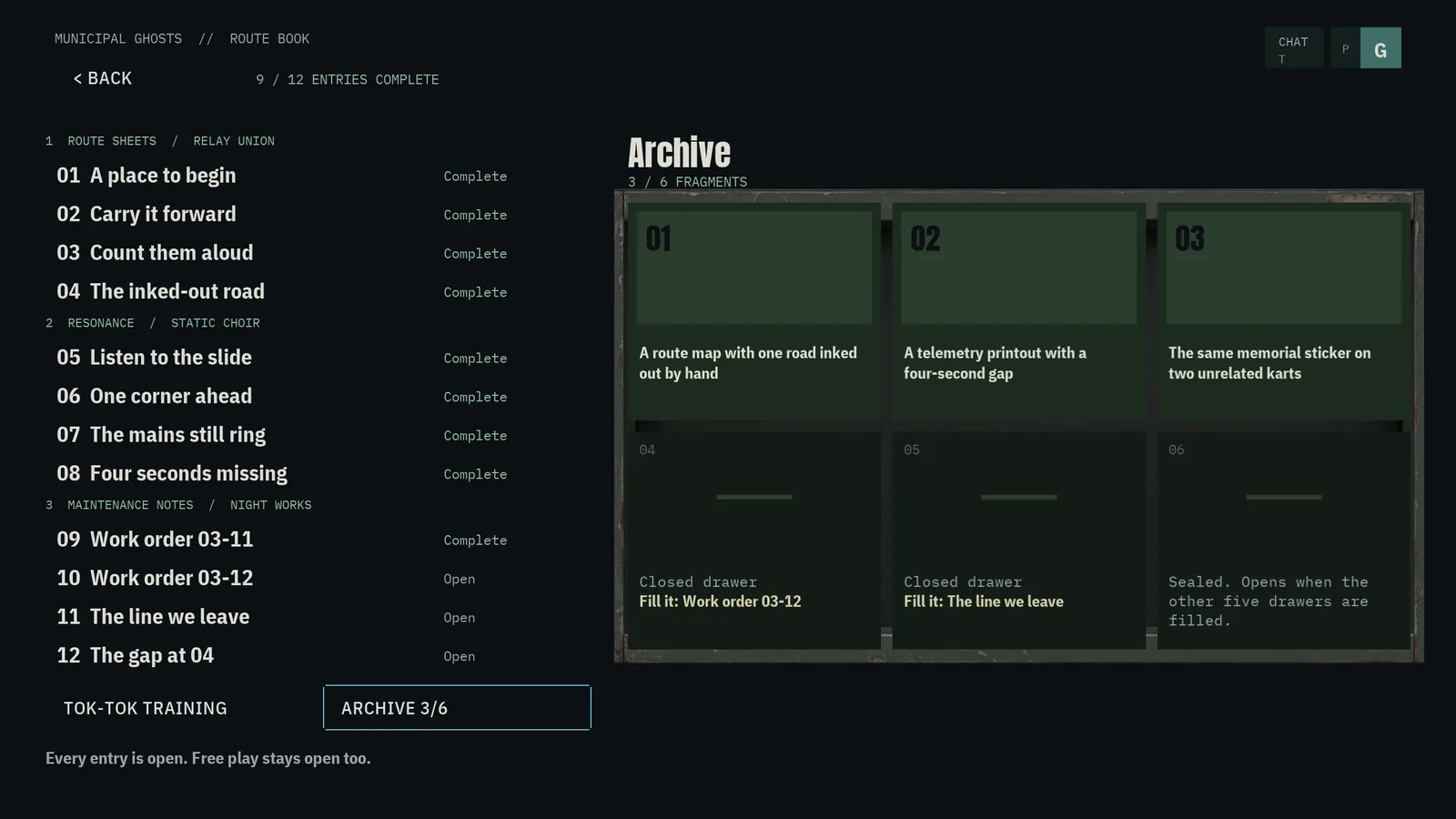Click the 9 / 12 ENTRIES COMPLETE counter
Viewport: 1456px width, 819px height.
(347, 80)
